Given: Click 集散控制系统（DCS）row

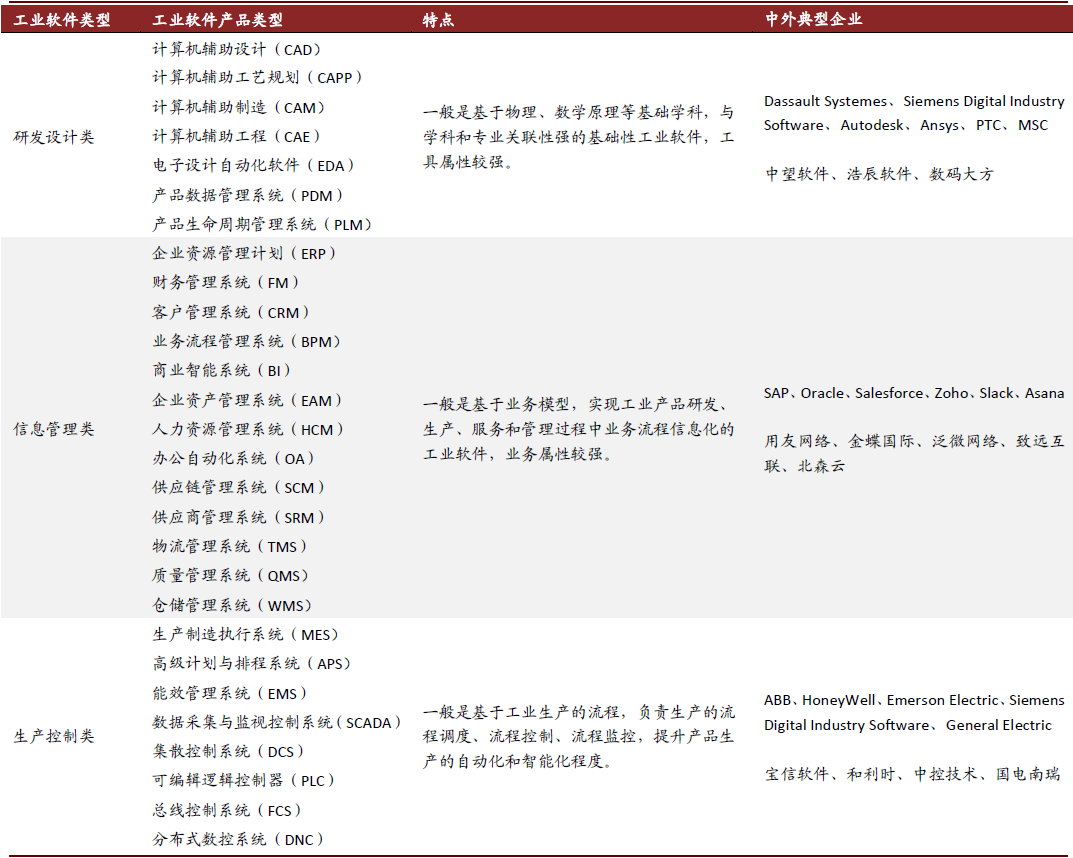Looking at the screenshot, I should coord(228,751).
